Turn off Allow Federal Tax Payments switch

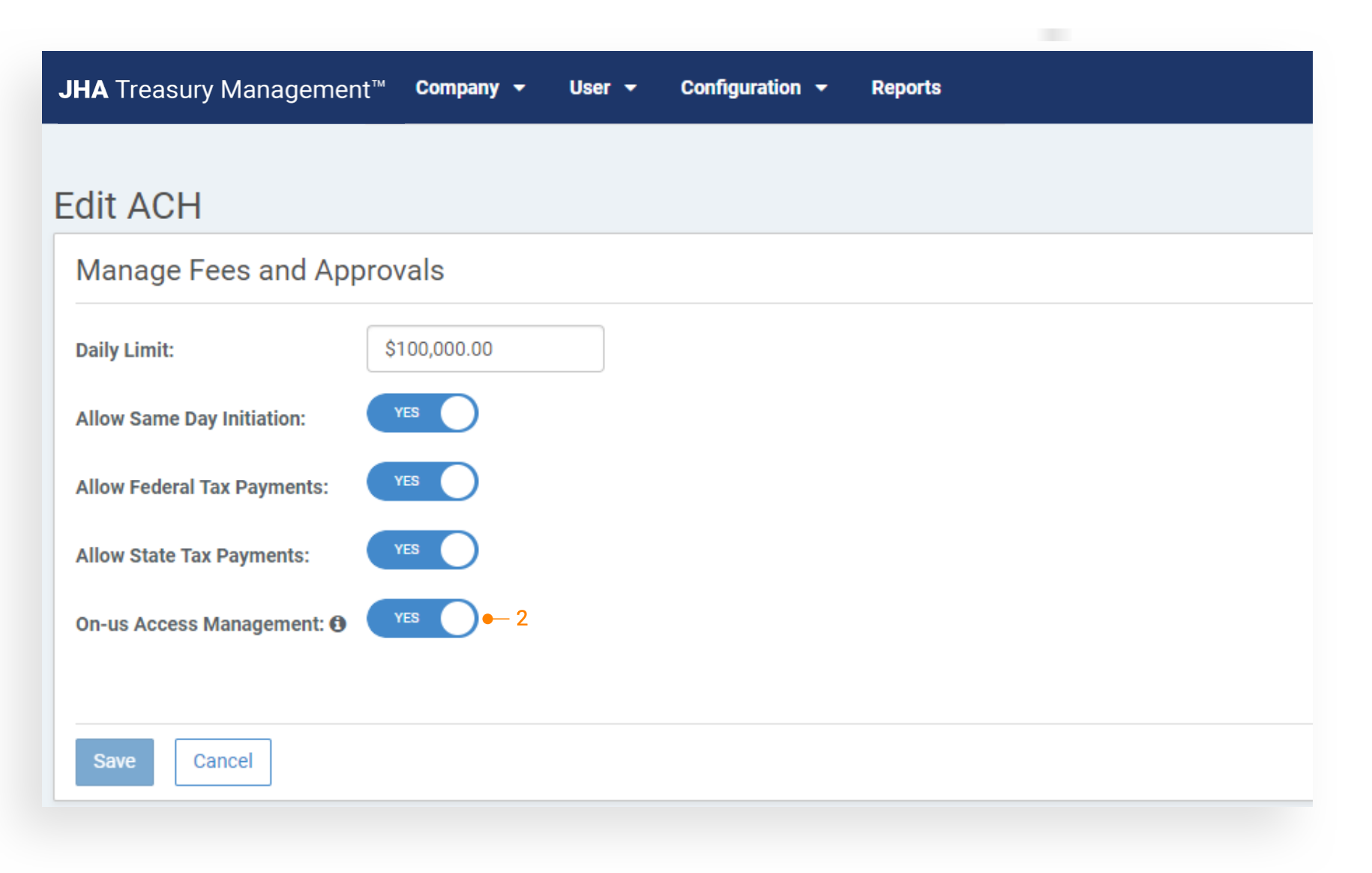[x=422, y=481]
